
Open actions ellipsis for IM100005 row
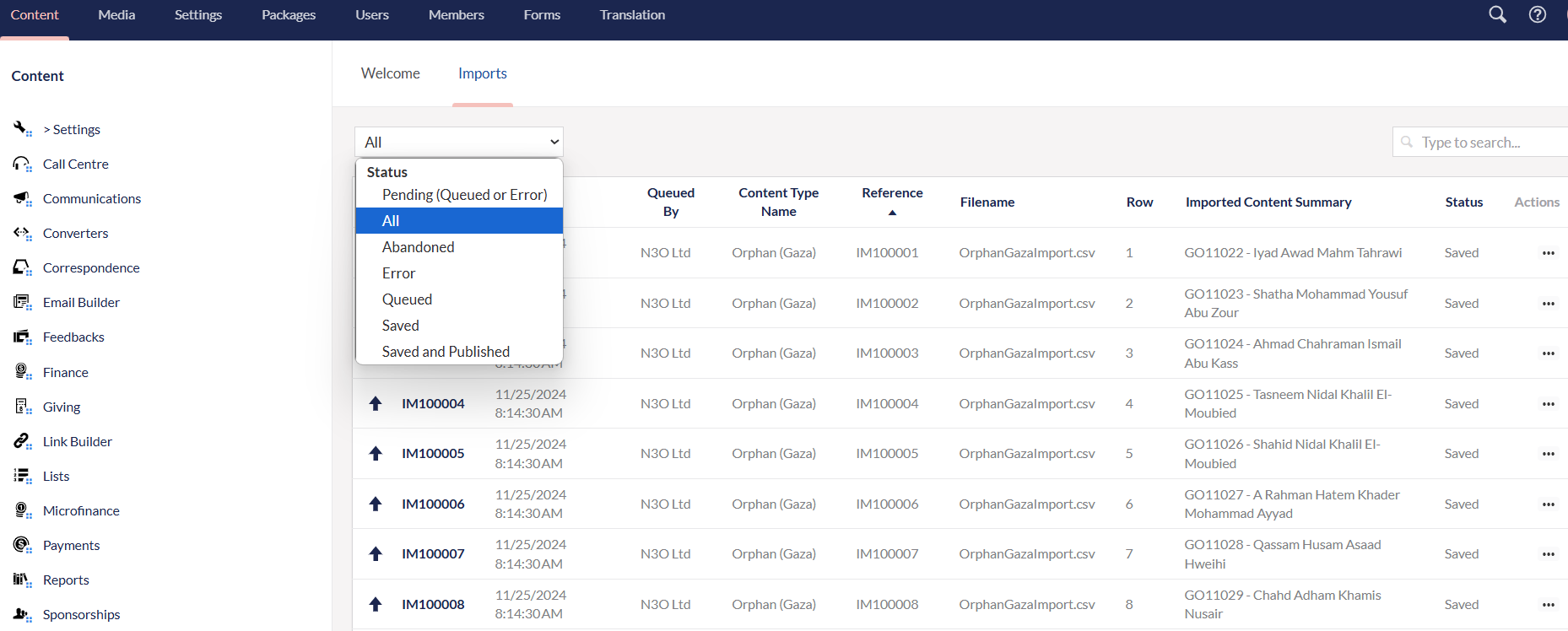point(1548,454)
